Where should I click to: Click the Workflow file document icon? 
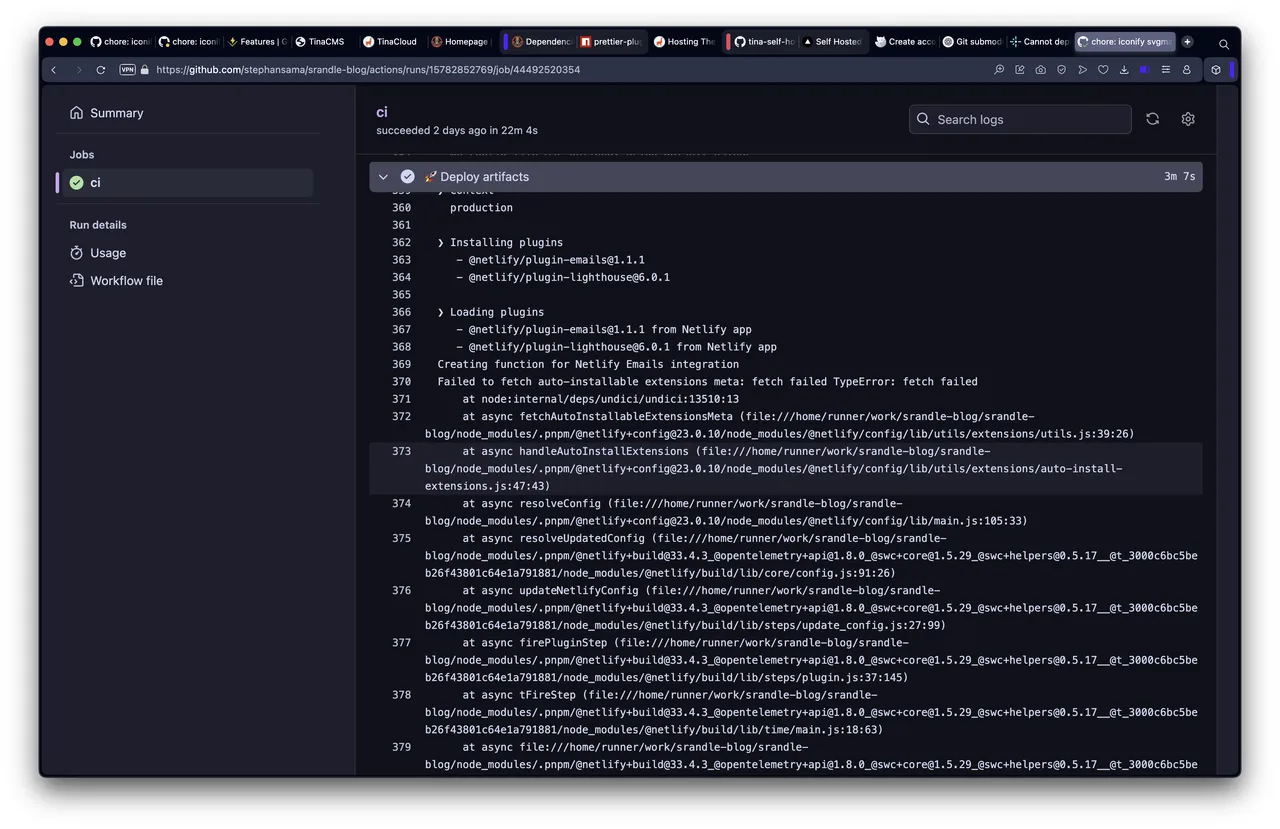pos(77,281)
